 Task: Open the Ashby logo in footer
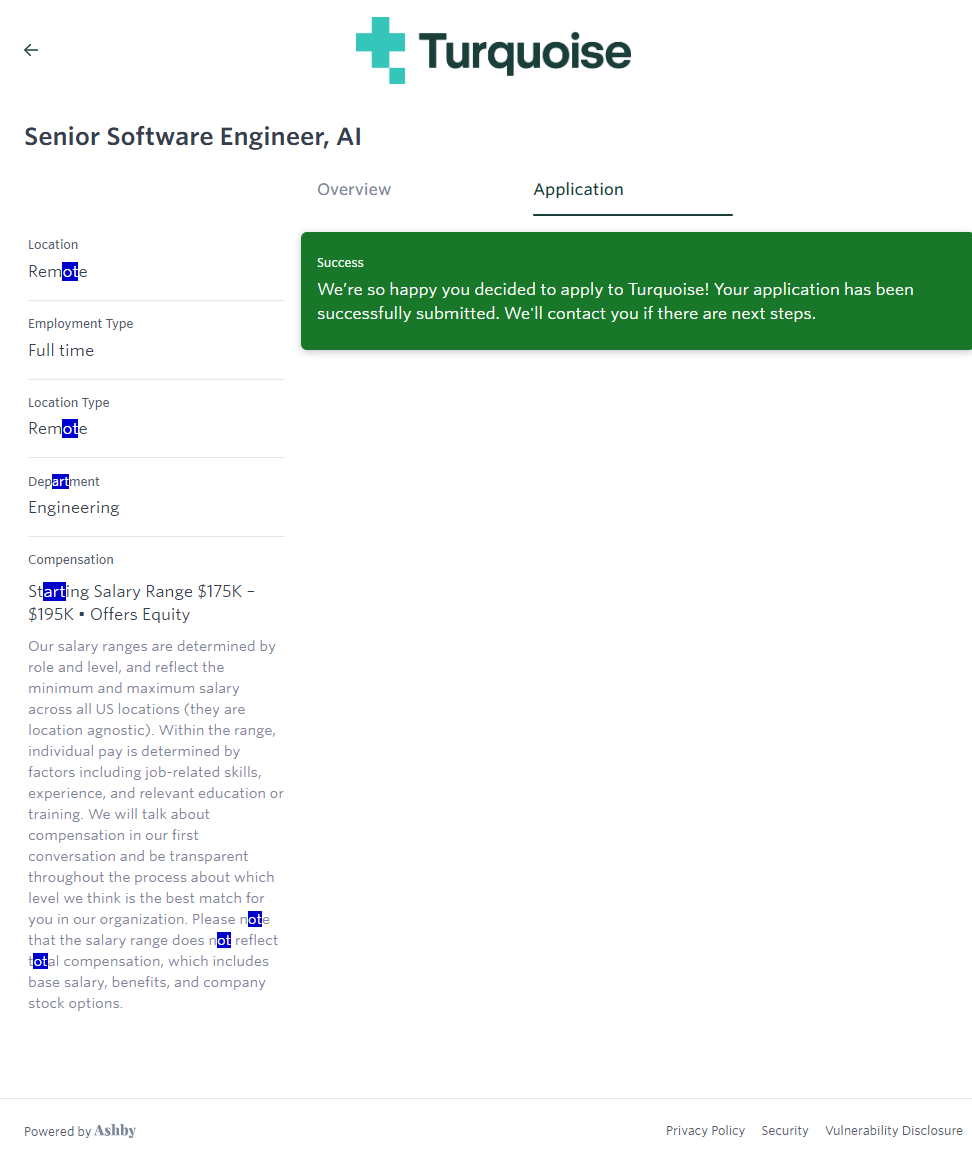tap(115, 1131)
